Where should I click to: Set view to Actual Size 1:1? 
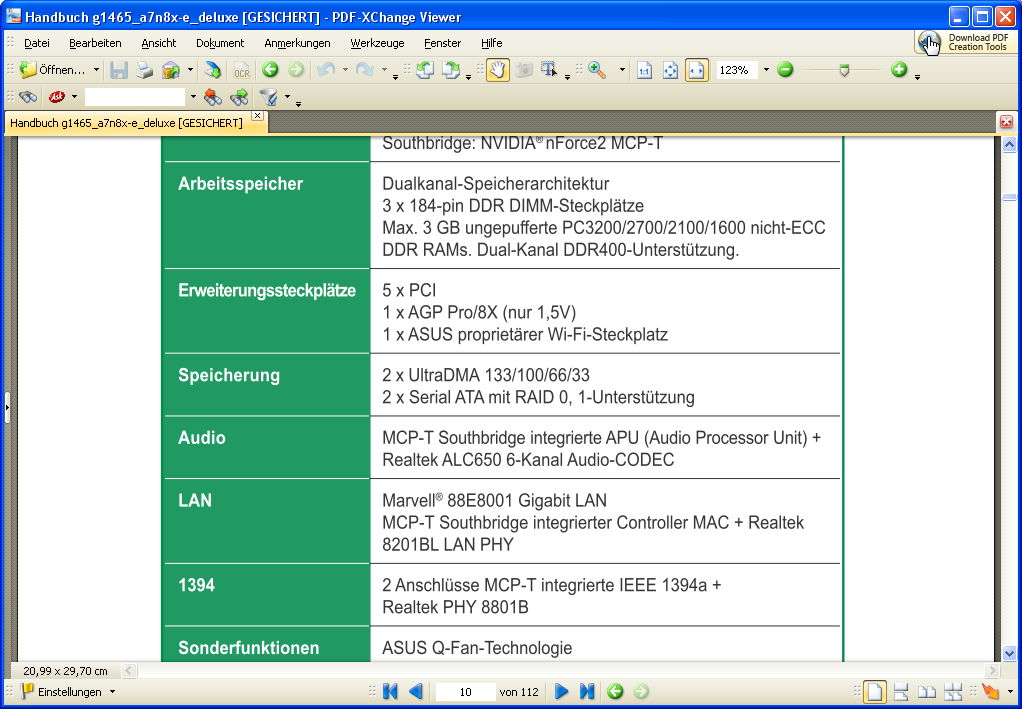[x=644, y=70]
